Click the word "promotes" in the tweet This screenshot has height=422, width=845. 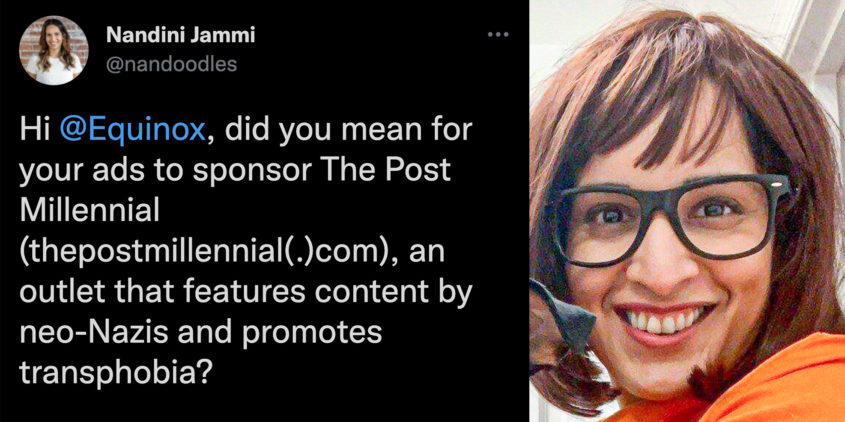click(x=312, y=335)
